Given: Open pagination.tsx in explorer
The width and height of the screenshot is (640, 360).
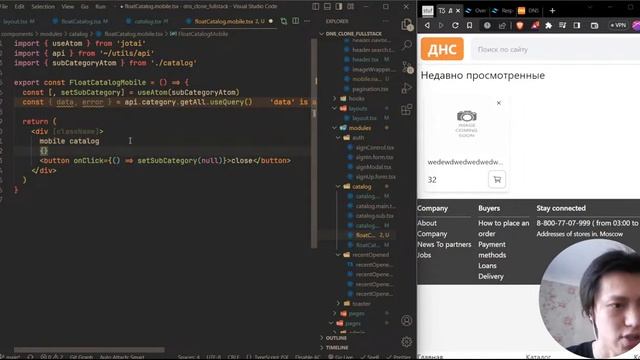Looking at the screenshot, I should click(370, 89).
